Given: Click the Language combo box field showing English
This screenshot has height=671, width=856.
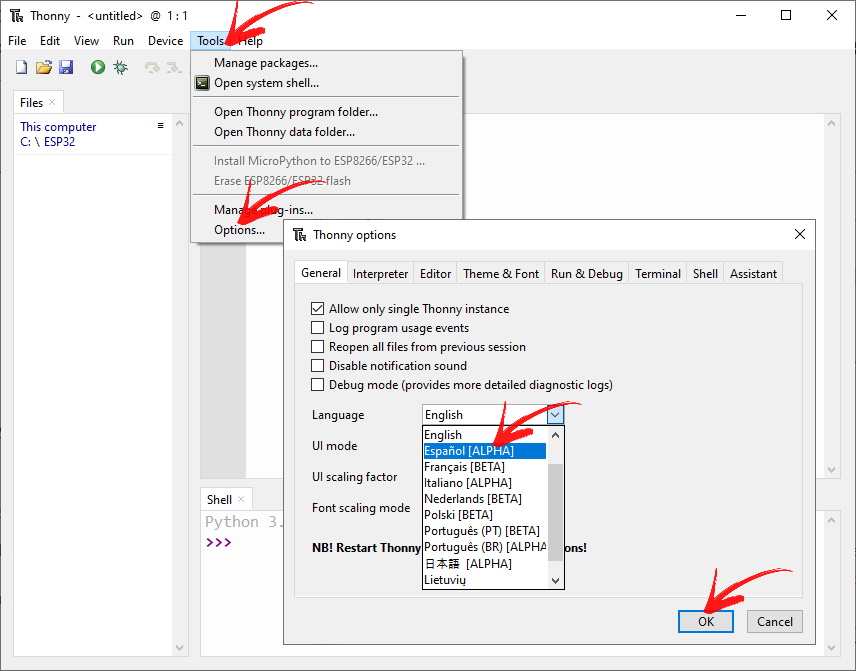Looking at the screenshot, I should 485,415.
